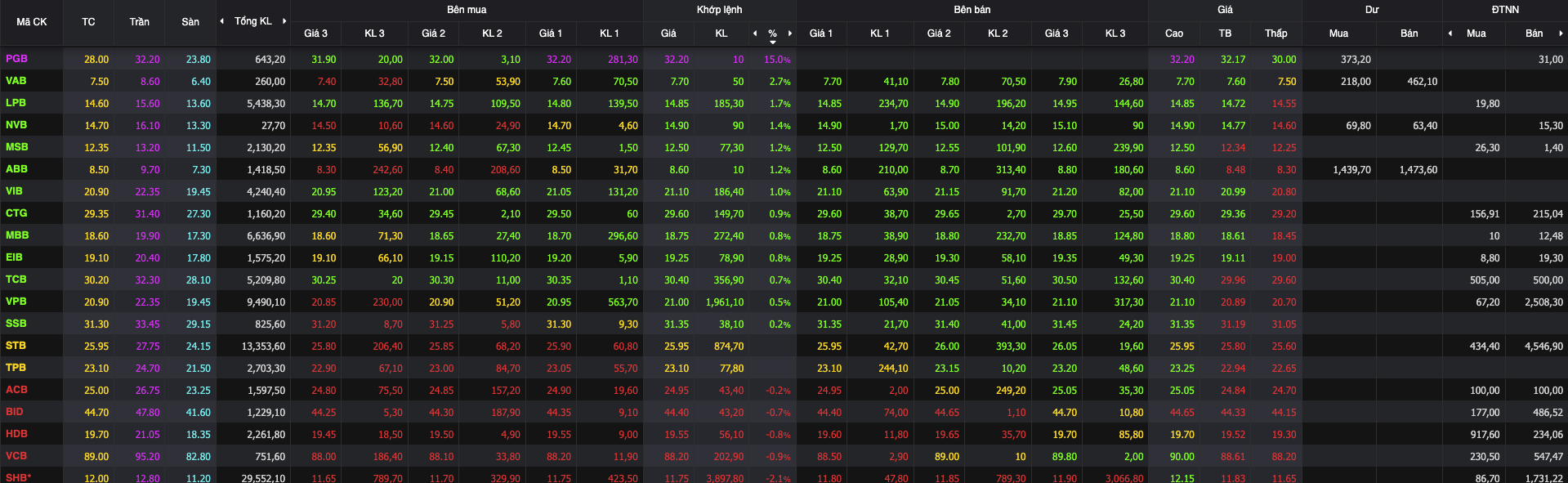Click VCB change value -0.9%
Viewport: 1568px width, 483px height.
pyautogui.click(x=778, y=457)
